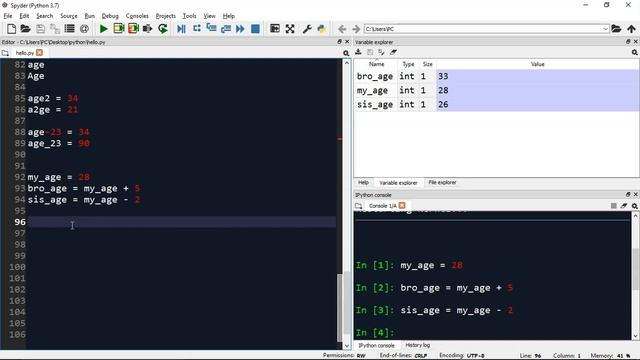Browse console tabs icon

pos(358,206)
